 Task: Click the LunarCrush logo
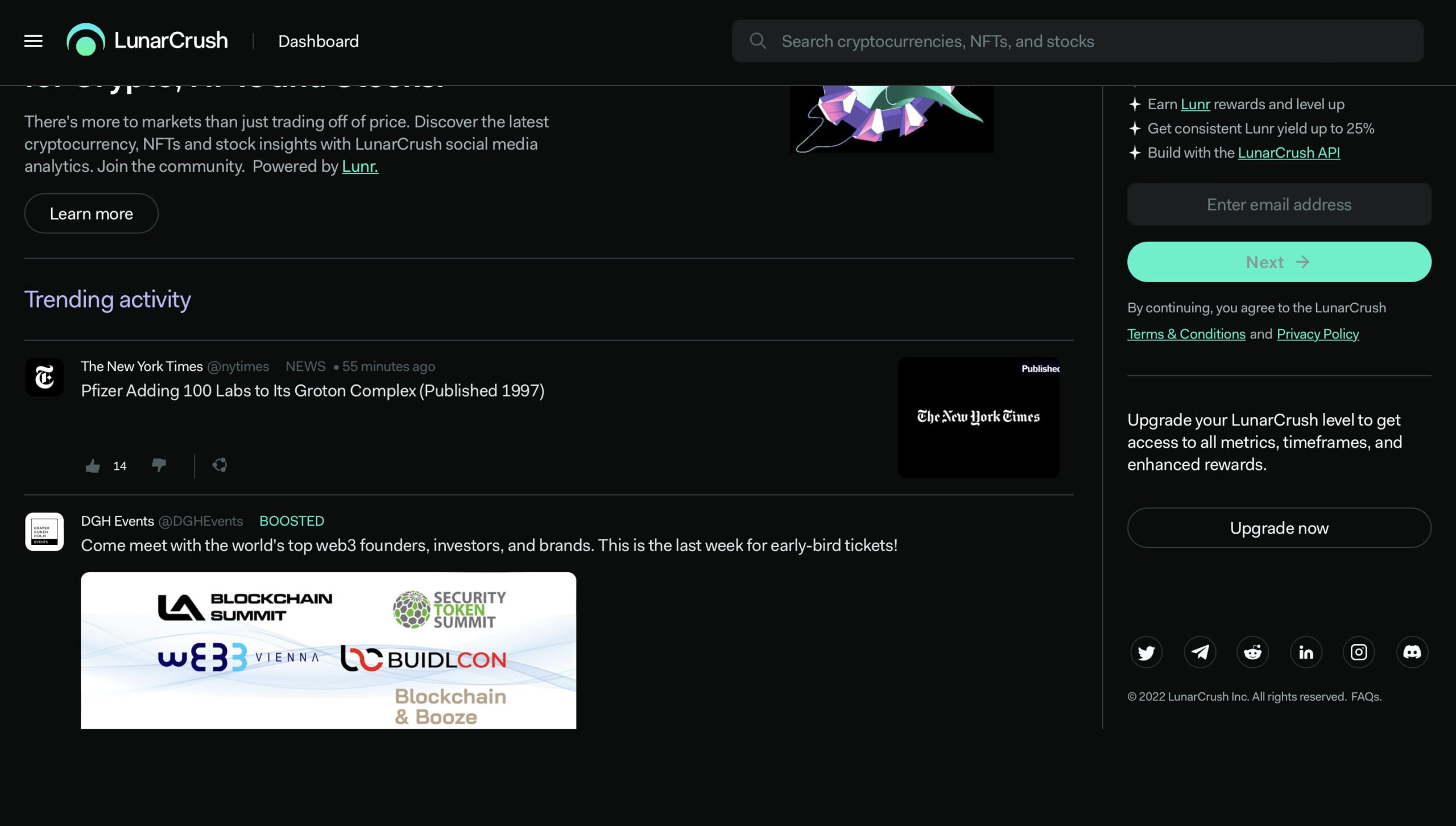147,40
